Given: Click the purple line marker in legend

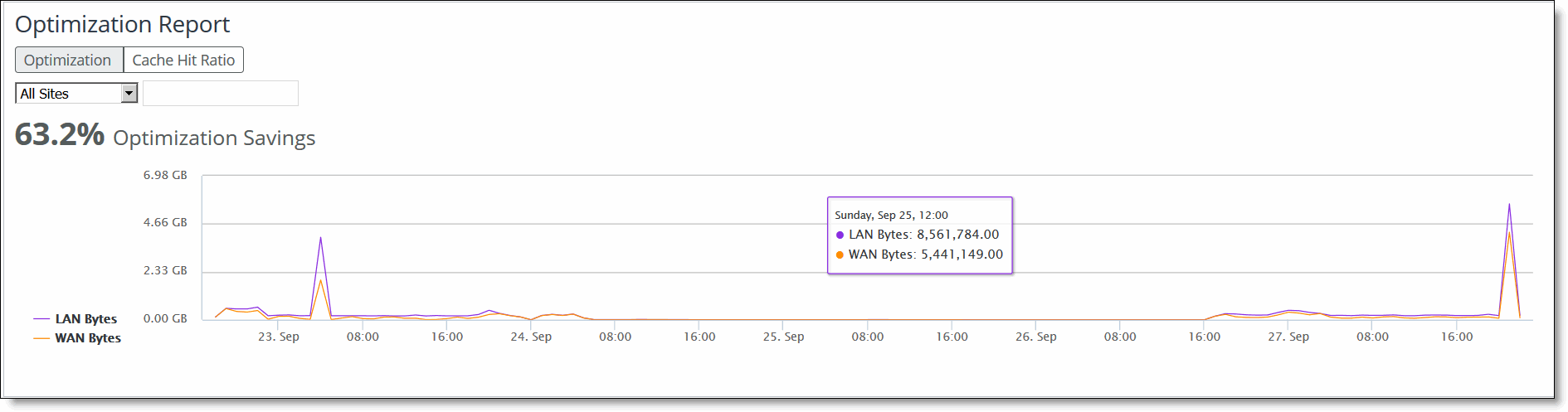Looking at the screenshot, I should [x=41, y=319].
